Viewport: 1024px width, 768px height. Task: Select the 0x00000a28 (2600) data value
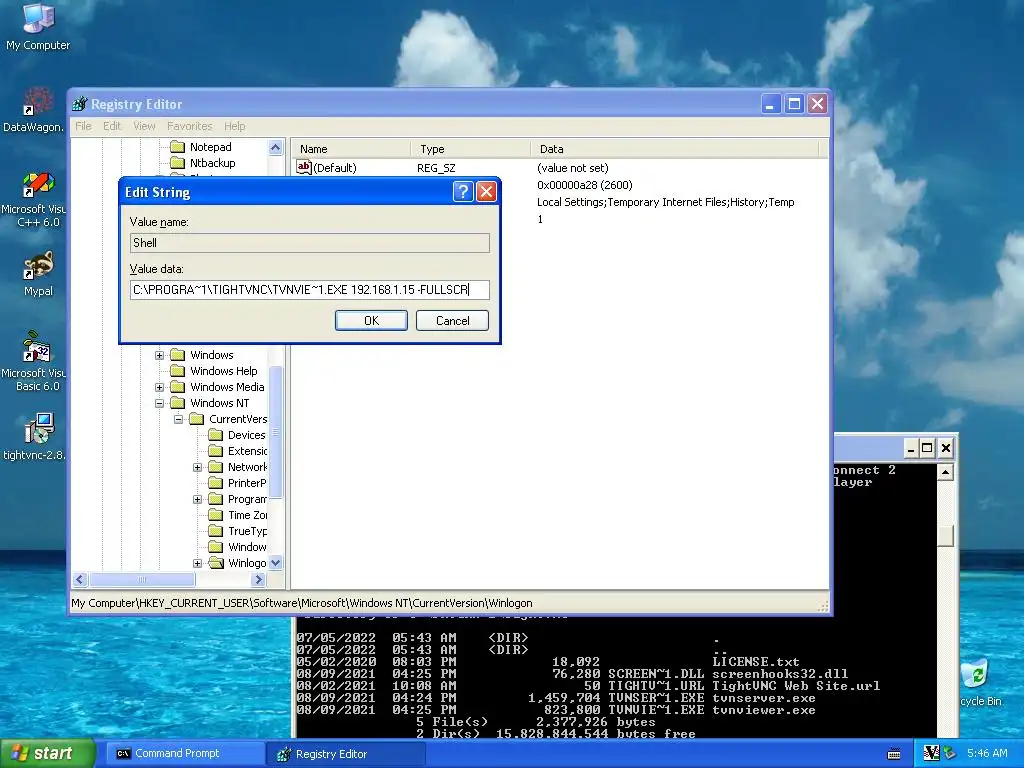pyautogui.click(x=584, y=185)
